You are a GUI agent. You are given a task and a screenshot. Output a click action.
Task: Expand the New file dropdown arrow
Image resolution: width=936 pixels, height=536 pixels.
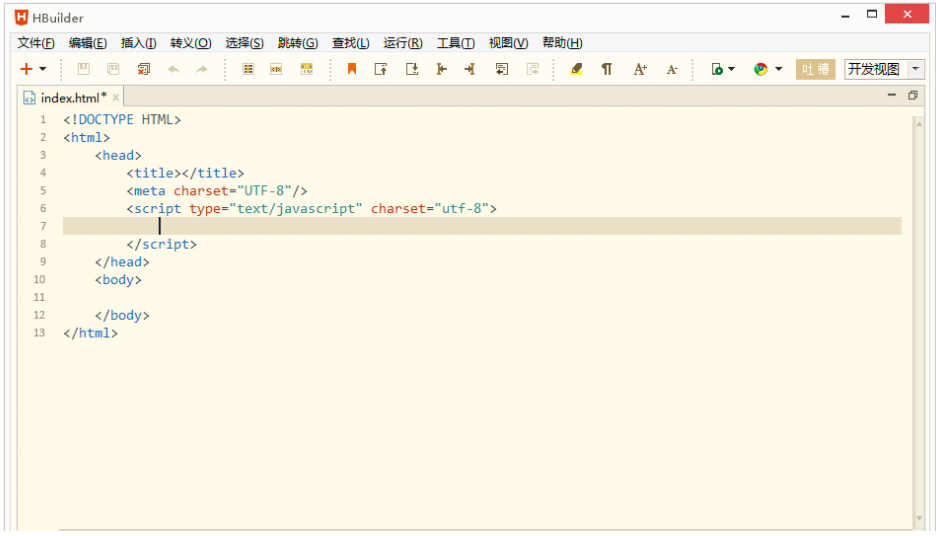click(43, 69)
